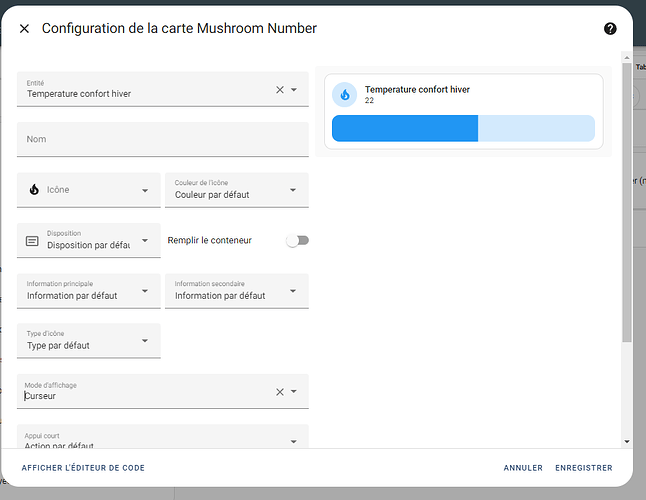The width and height of the screenshot is (646, 500).
Task: Click the scrollbar down arrow
Action: 627,442
